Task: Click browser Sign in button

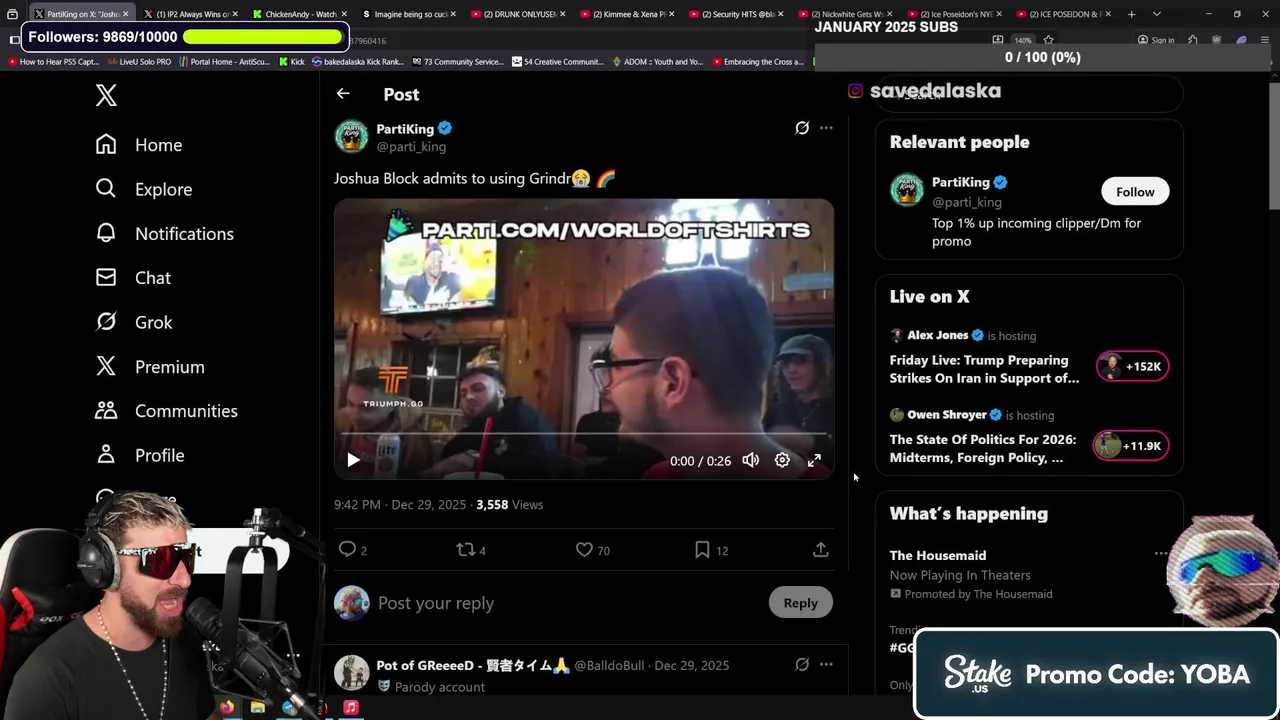Action: point(1156,40)
